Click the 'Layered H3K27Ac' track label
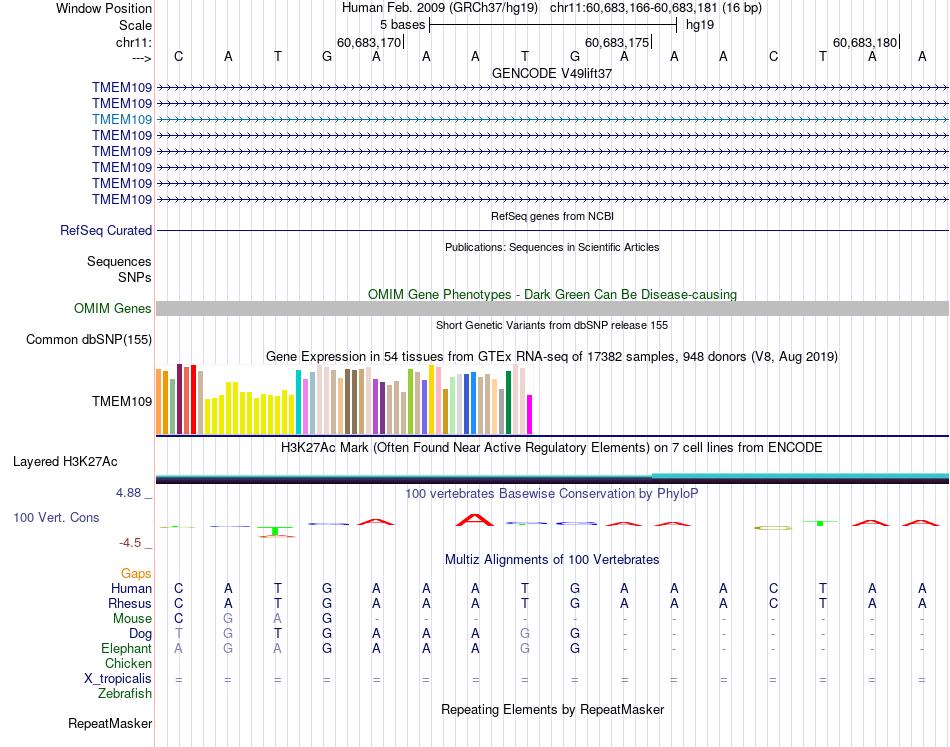The width and height of the screenshot is (950, 747). pyautogui.click(x=65, y=462)
